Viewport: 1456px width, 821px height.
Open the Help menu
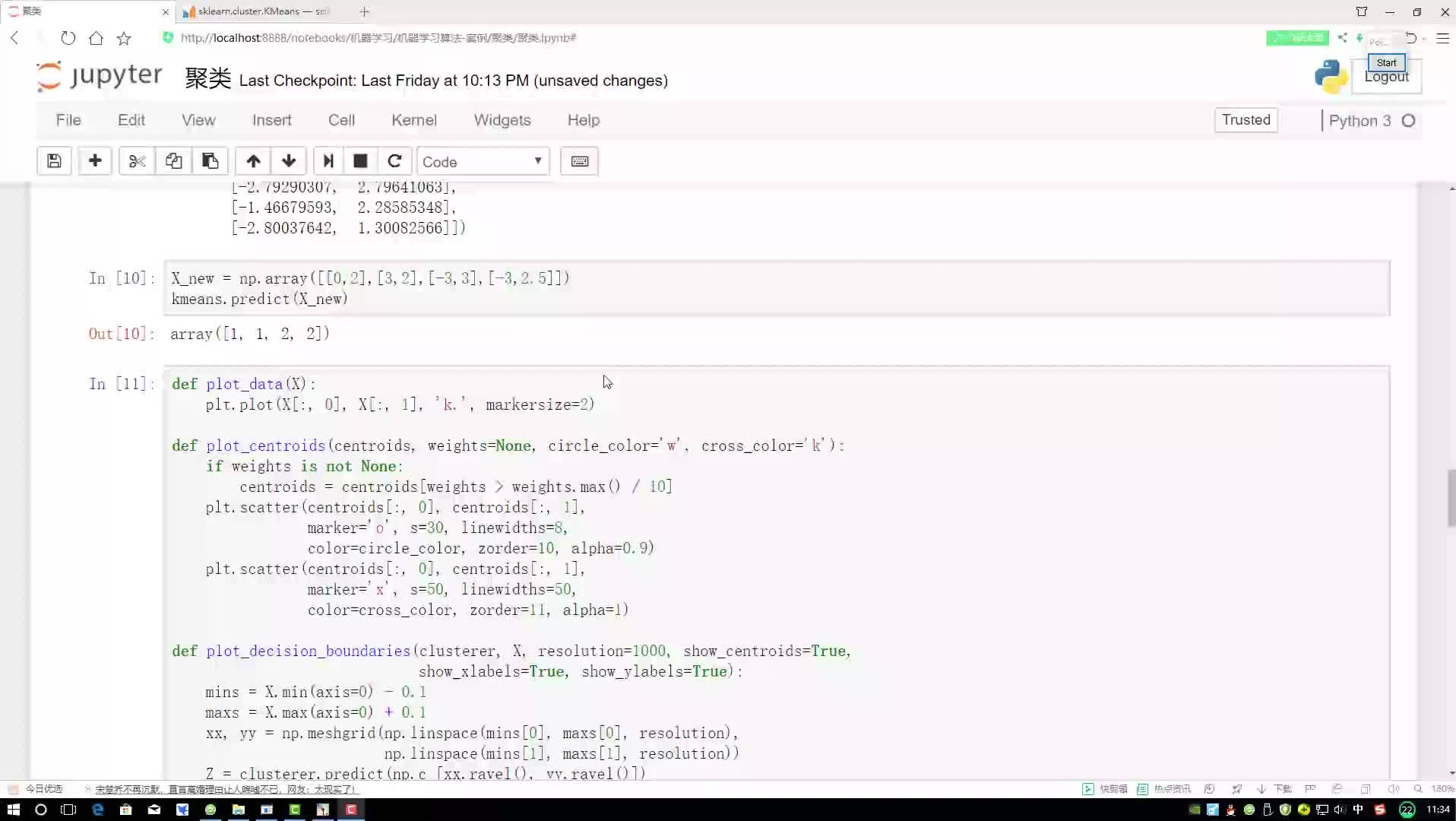(x=583, y=120)
